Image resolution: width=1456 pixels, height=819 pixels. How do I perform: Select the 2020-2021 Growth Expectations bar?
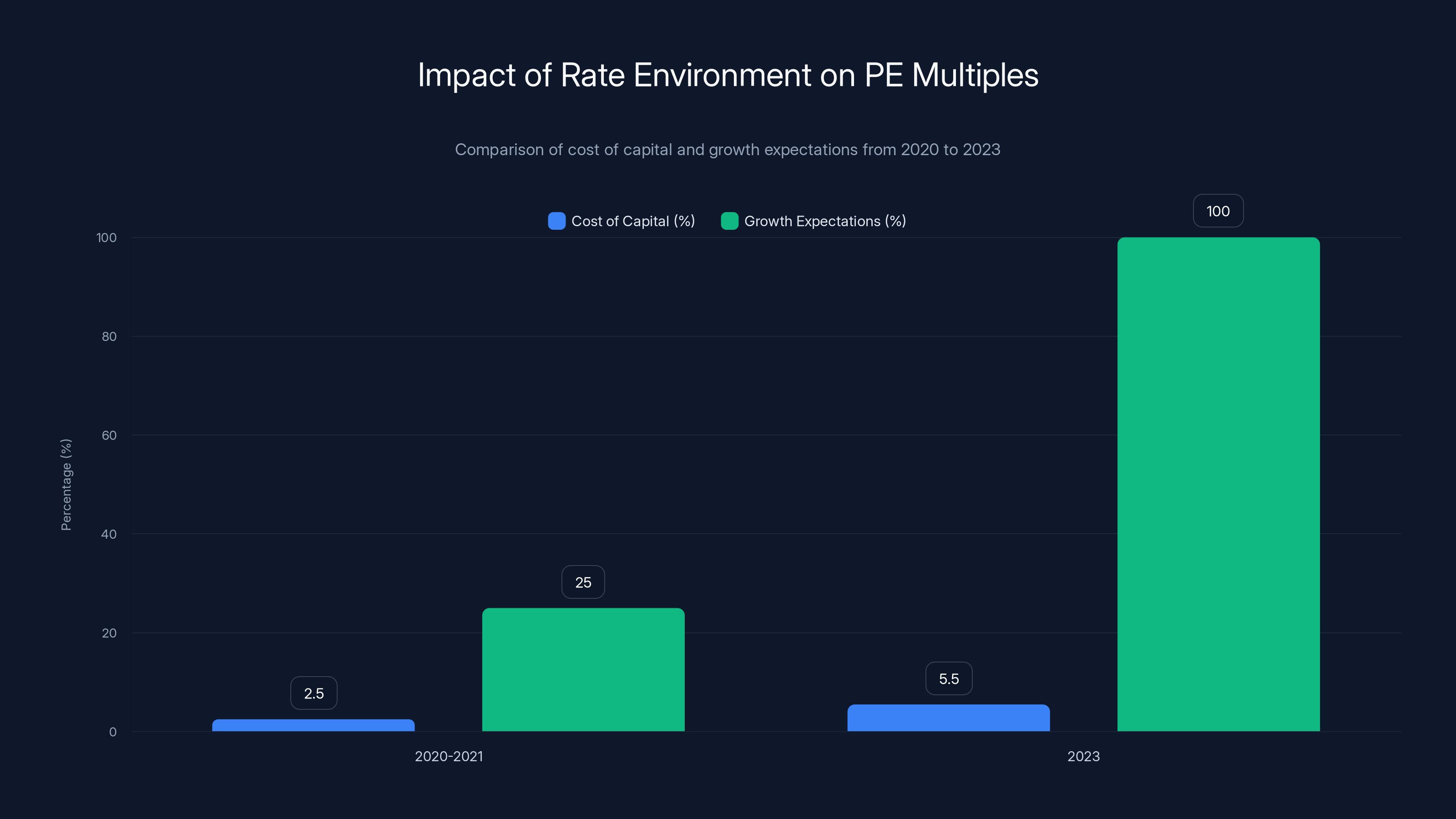click(583, 670)
